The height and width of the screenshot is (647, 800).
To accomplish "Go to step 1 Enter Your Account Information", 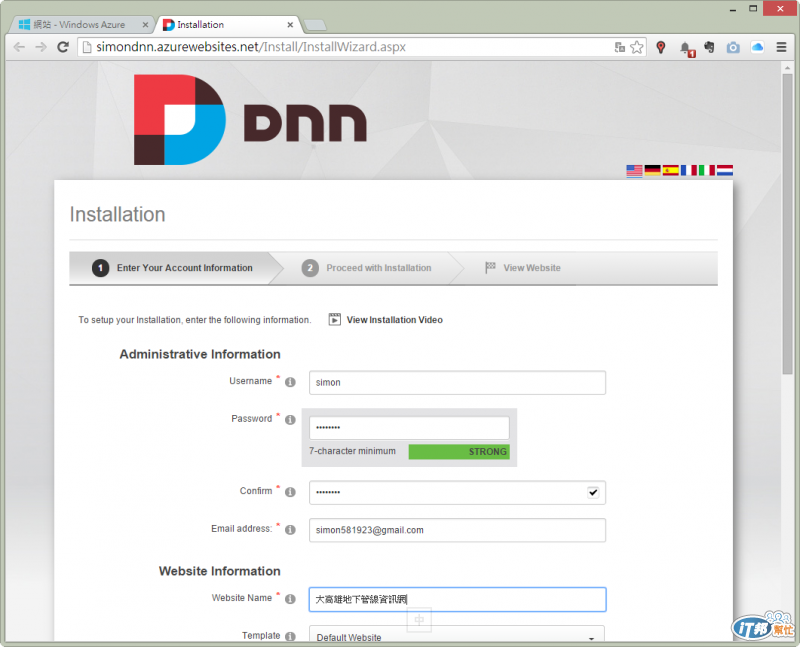I will pyautogui.click(x=172, y=268).
